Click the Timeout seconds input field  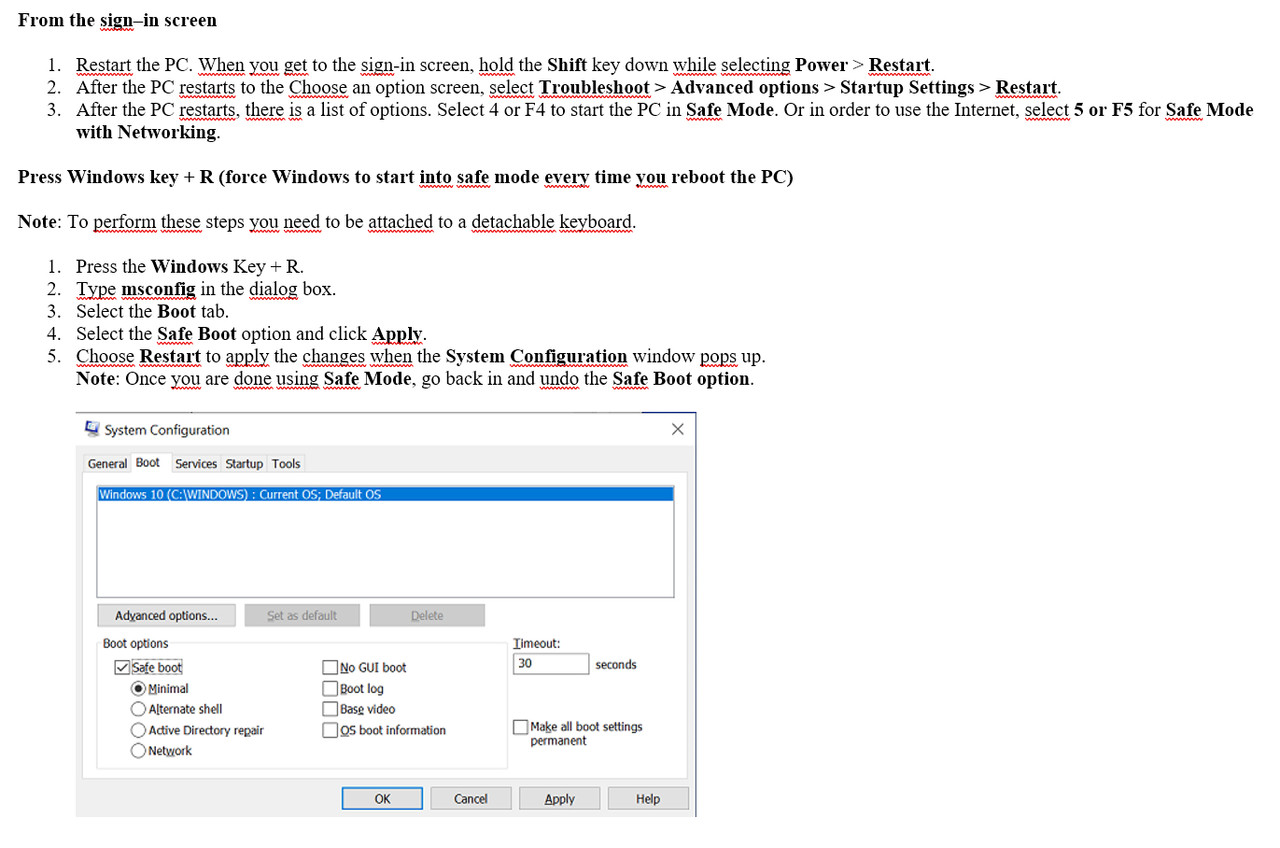pos(551,664)
